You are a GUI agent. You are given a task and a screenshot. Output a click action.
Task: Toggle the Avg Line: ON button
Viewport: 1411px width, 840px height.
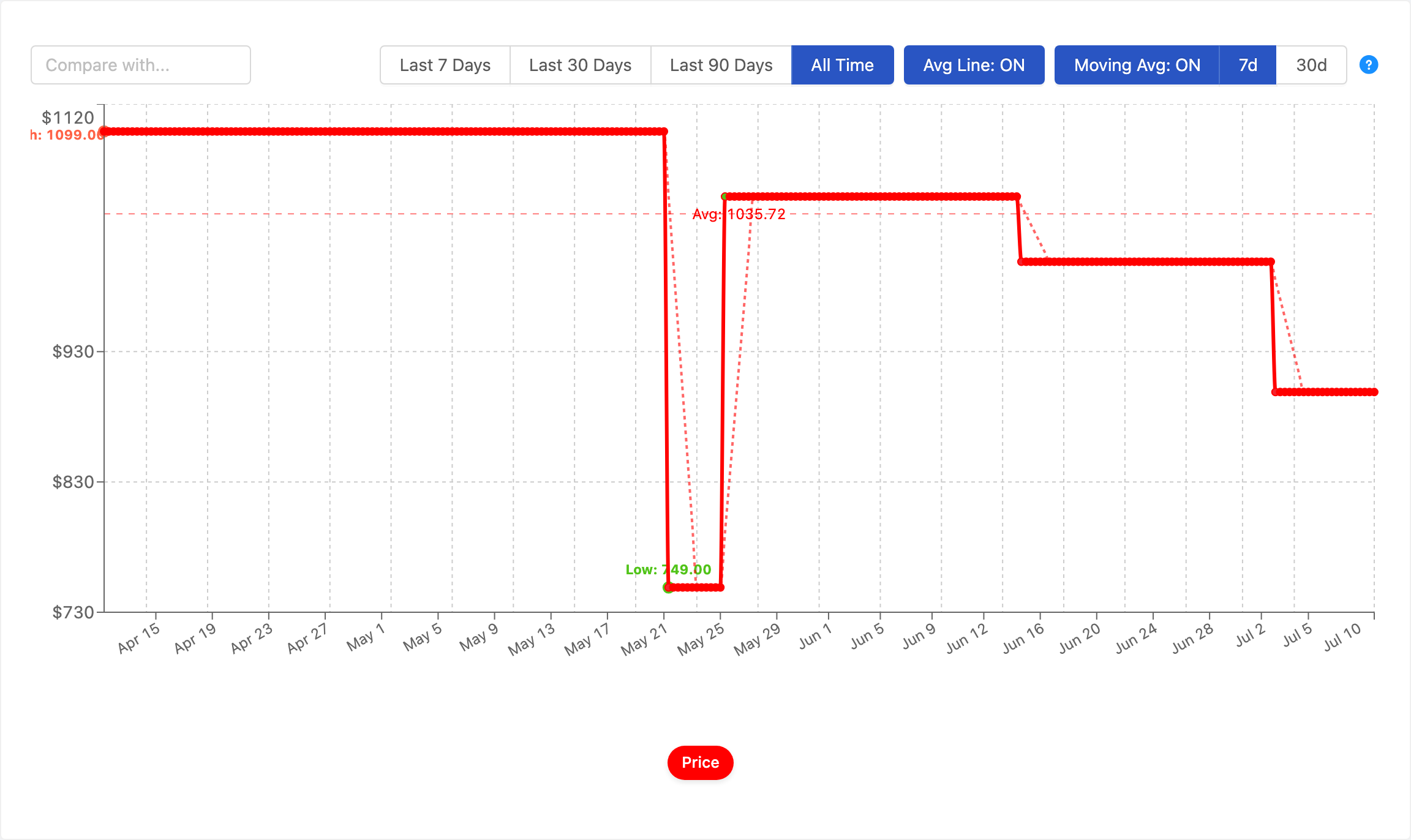974,65
